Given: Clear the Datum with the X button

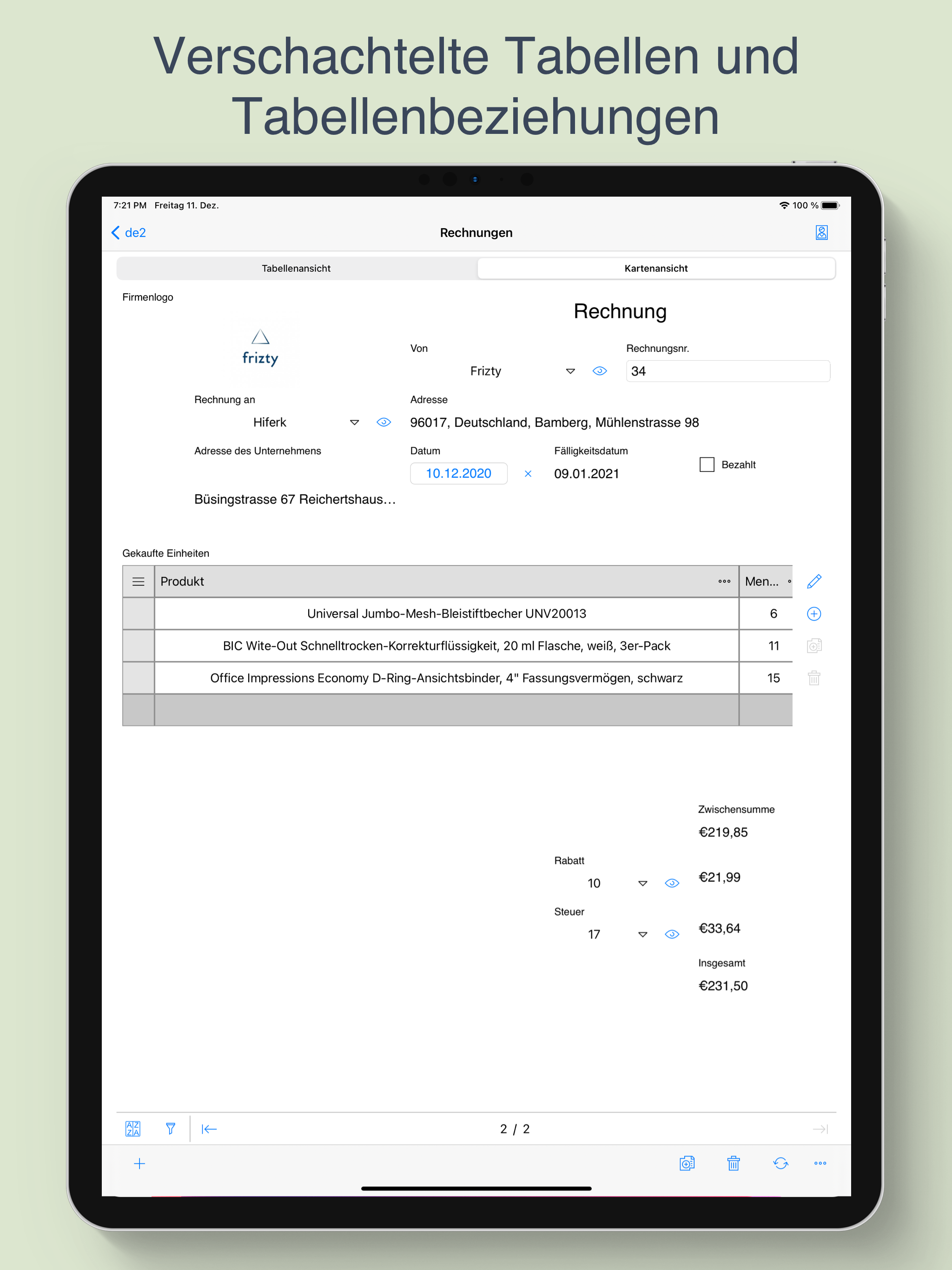Looking at the screenshot, I should tap(528, 474).
